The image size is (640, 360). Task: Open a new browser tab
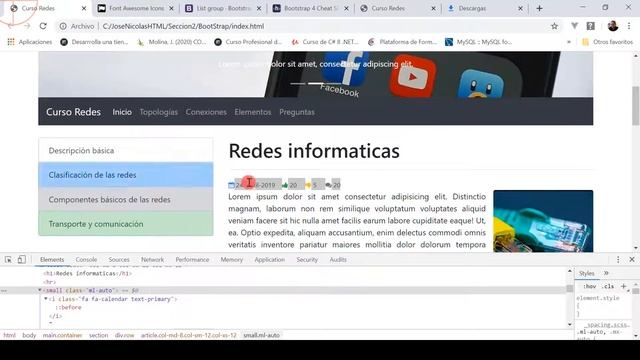[539, 8]
